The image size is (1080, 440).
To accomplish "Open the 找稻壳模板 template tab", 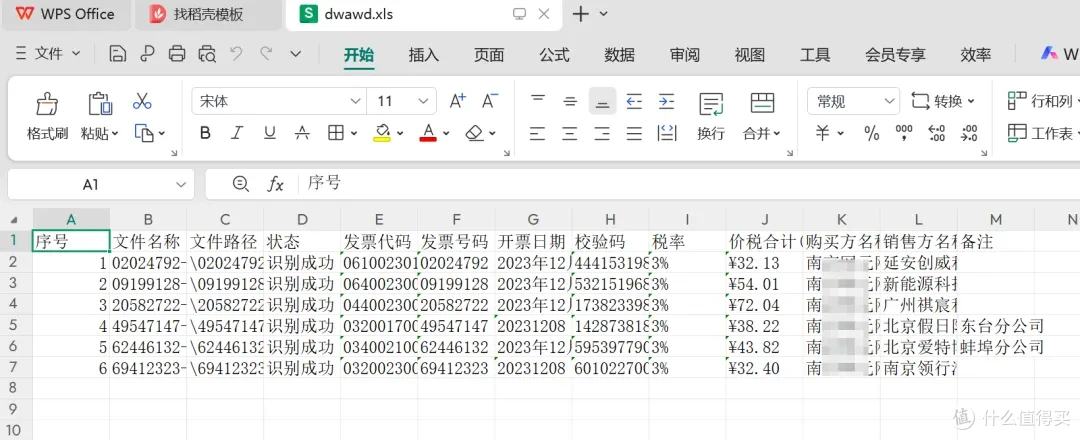I will [207, 14].
